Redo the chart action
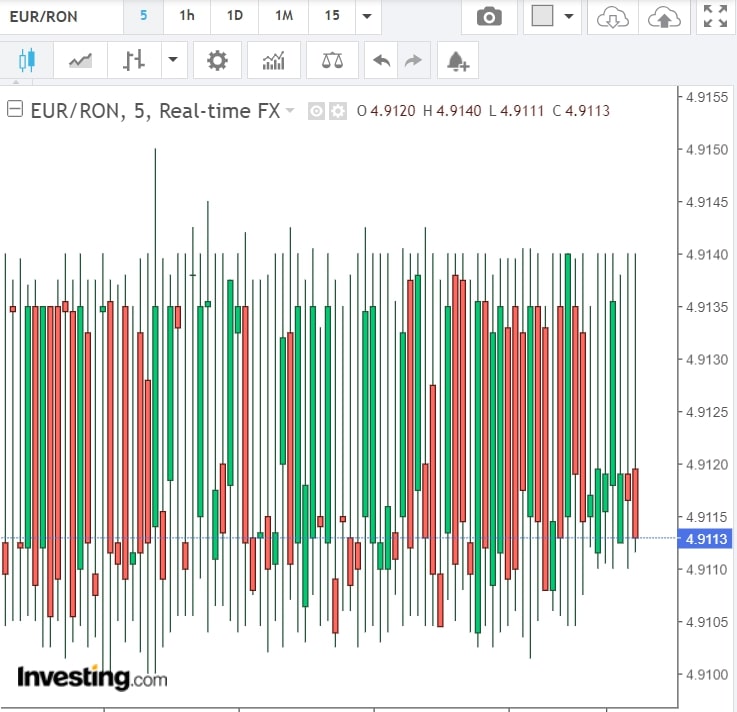Viewport: 737px width, 712px height. pyautogui.click(x=412, y=61)
